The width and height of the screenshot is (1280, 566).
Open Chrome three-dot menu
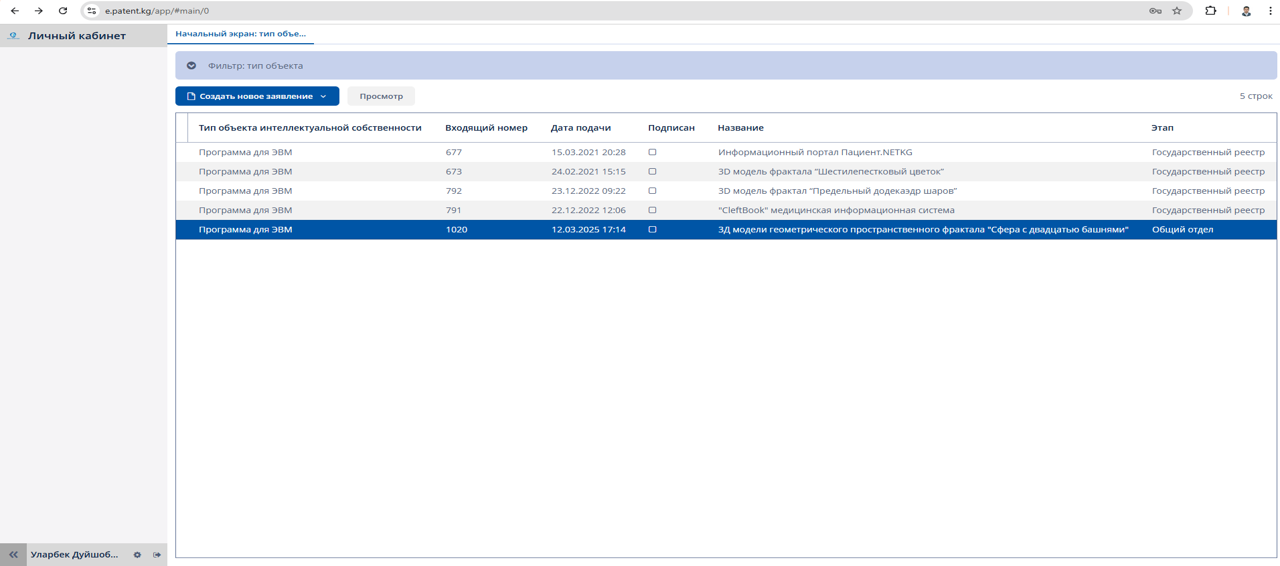[x=1270, y=11]
